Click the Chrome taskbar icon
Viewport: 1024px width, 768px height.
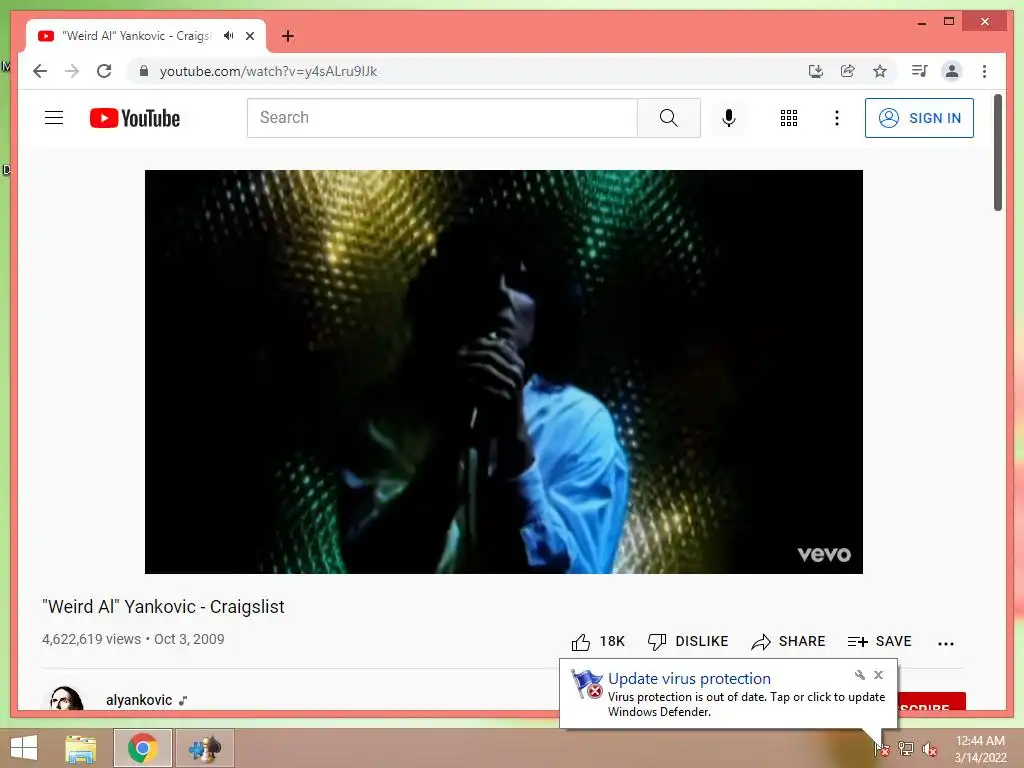(143, 748)
